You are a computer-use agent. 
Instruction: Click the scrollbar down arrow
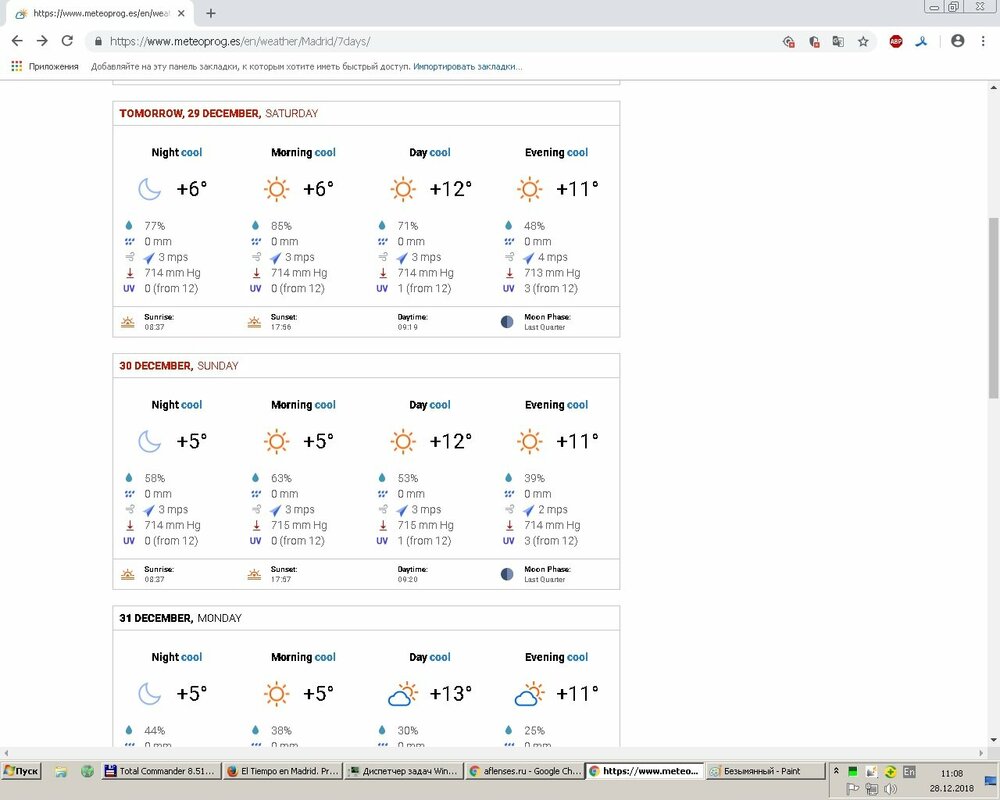[x=992, y=740]
